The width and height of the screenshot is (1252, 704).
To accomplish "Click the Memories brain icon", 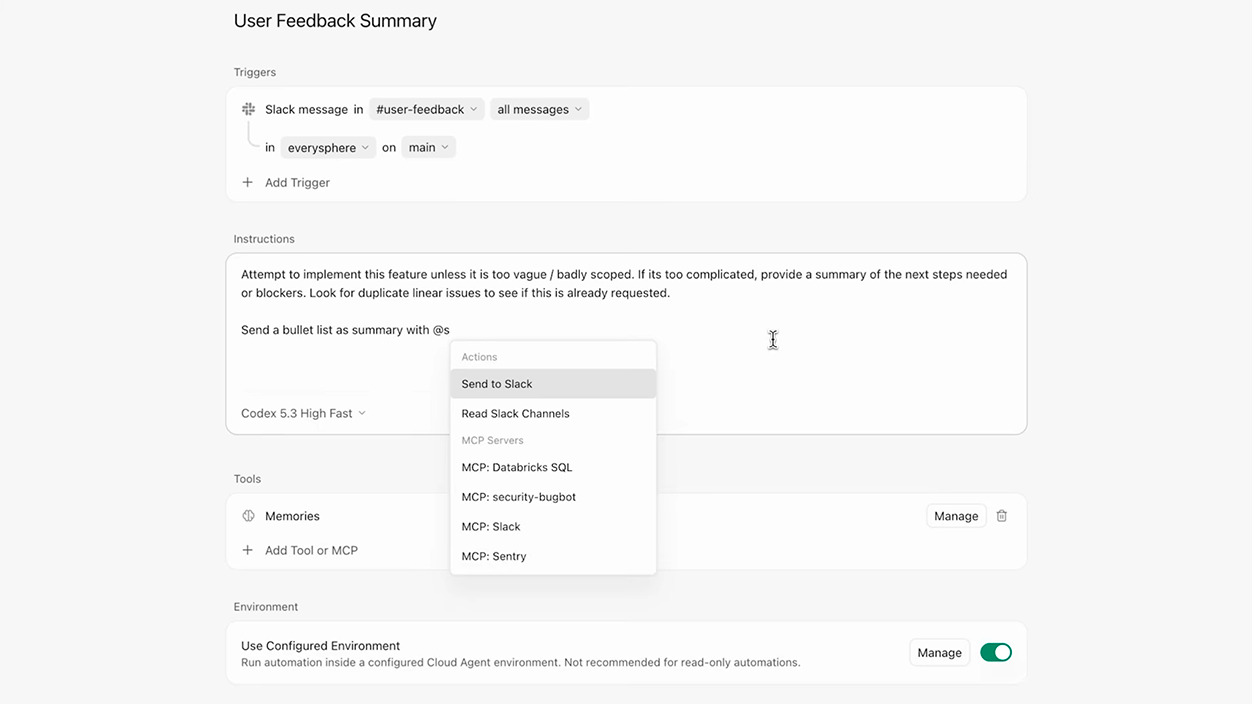I will (x=249, y=516).
